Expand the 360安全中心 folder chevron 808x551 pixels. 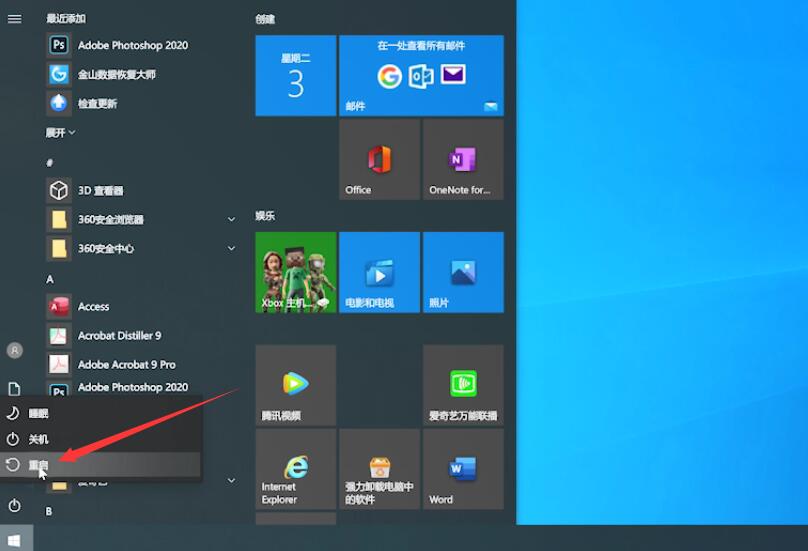coord(231,248)
